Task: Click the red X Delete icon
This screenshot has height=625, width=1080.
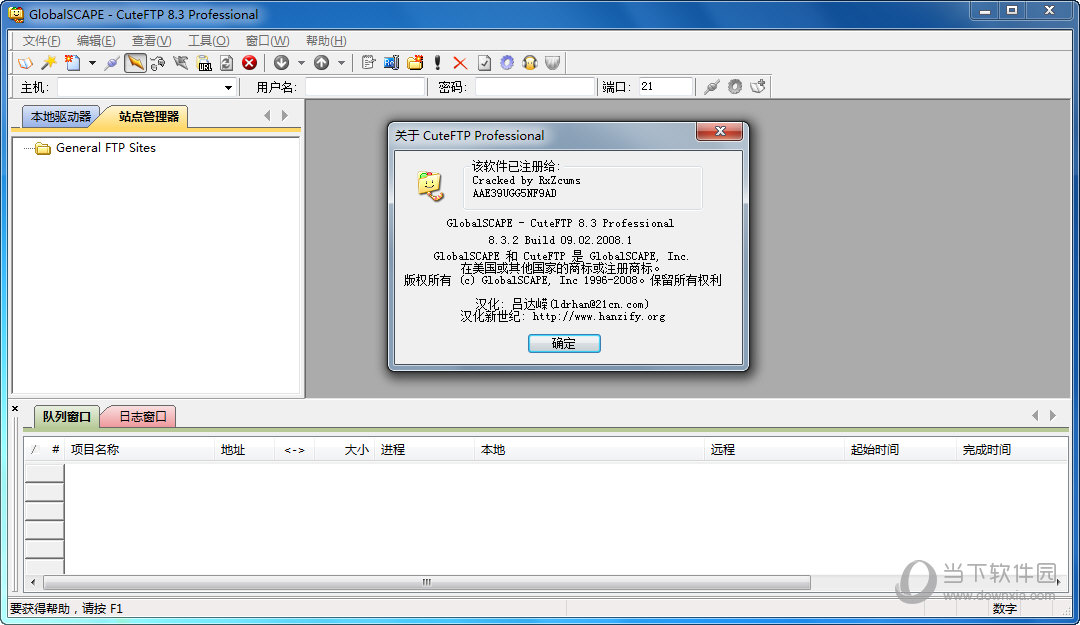Action: coord(460,63)
